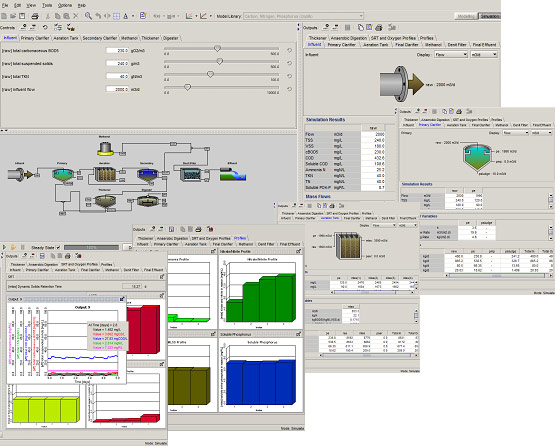Start simulation with green play button

tap(4, 247)
